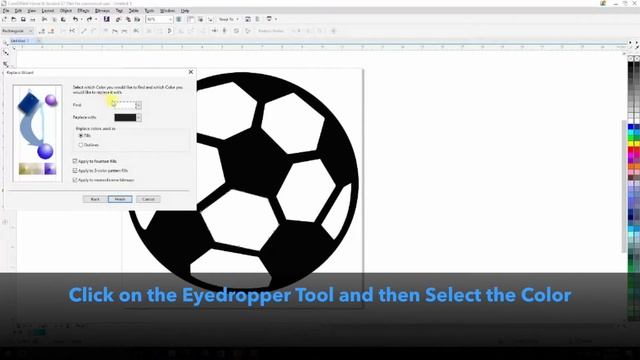Click the Finish button in Replace Wizard
The width and height of the screenshot is (640, 360).
[x=120, y=199]
